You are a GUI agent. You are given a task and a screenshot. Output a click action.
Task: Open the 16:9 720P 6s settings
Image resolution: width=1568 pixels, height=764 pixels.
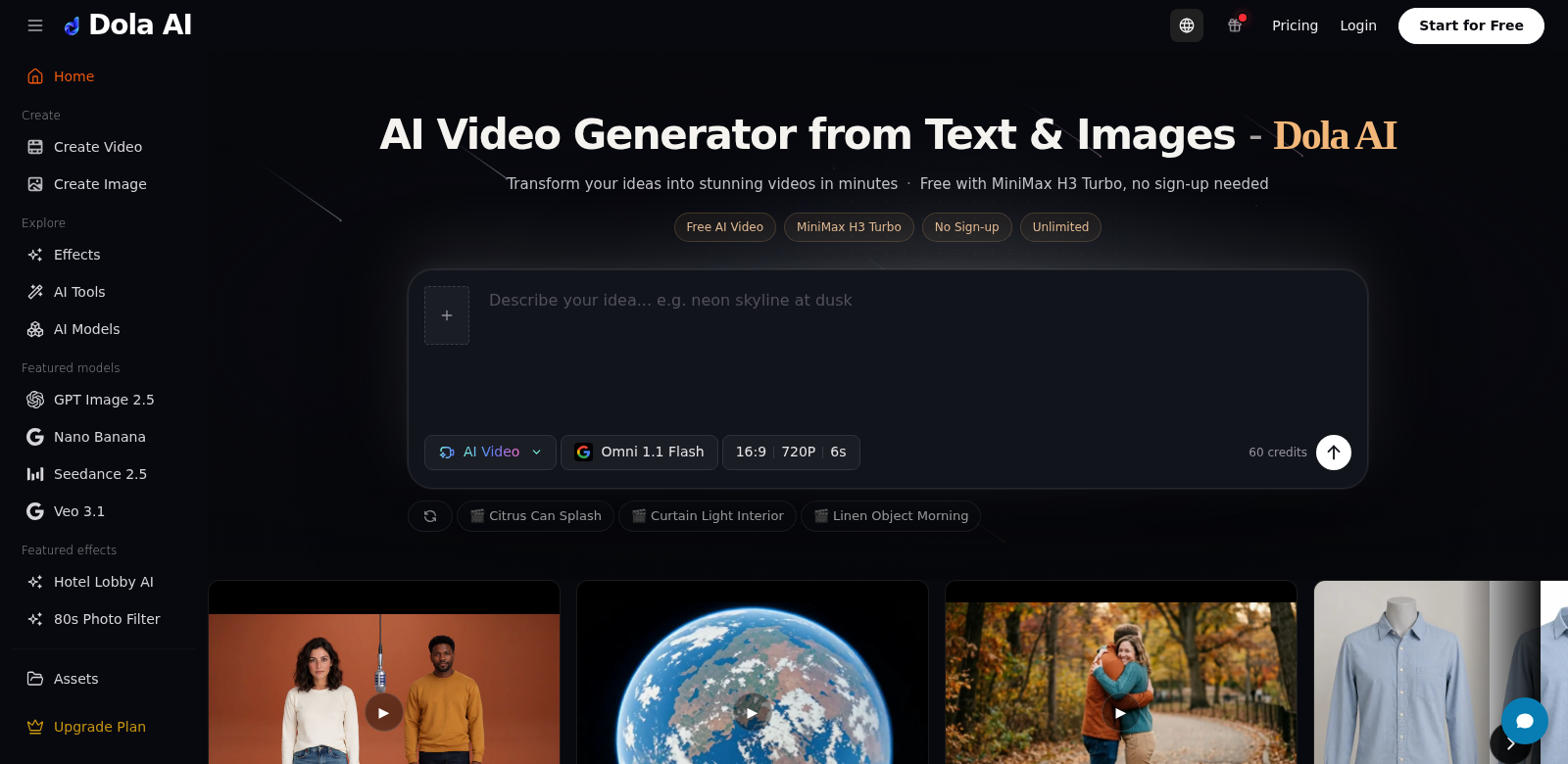coord(791,453)
